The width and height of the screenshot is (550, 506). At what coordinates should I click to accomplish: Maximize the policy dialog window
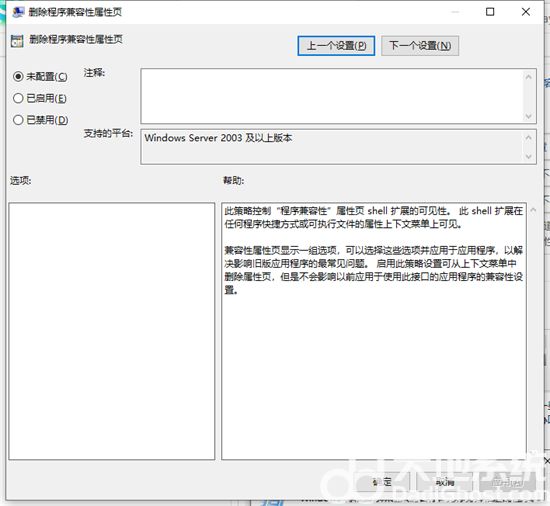click(x=490, y=12)
